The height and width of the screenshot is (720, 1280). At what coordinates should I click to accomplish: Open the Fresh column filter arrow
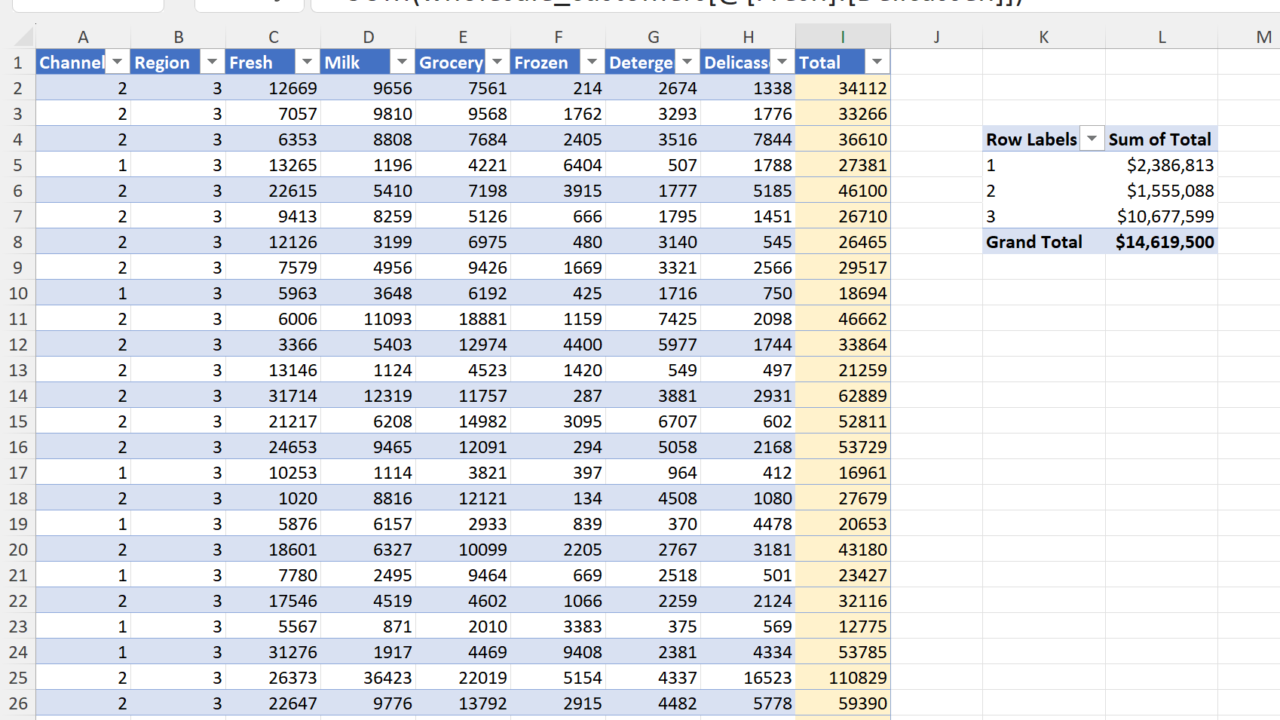tap(307, 62)
